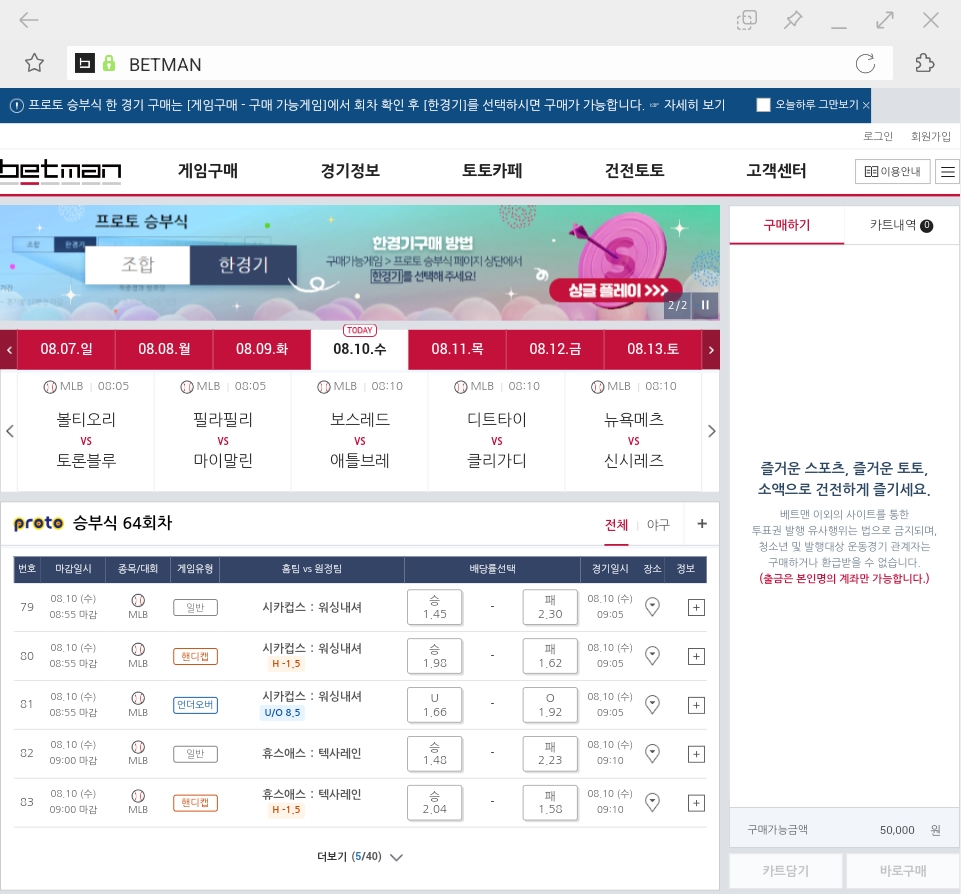Image resolution: width=961 pixels, height=894 pixels.
Task: Show previous match cards in carousel
Action: coord(9,431)
